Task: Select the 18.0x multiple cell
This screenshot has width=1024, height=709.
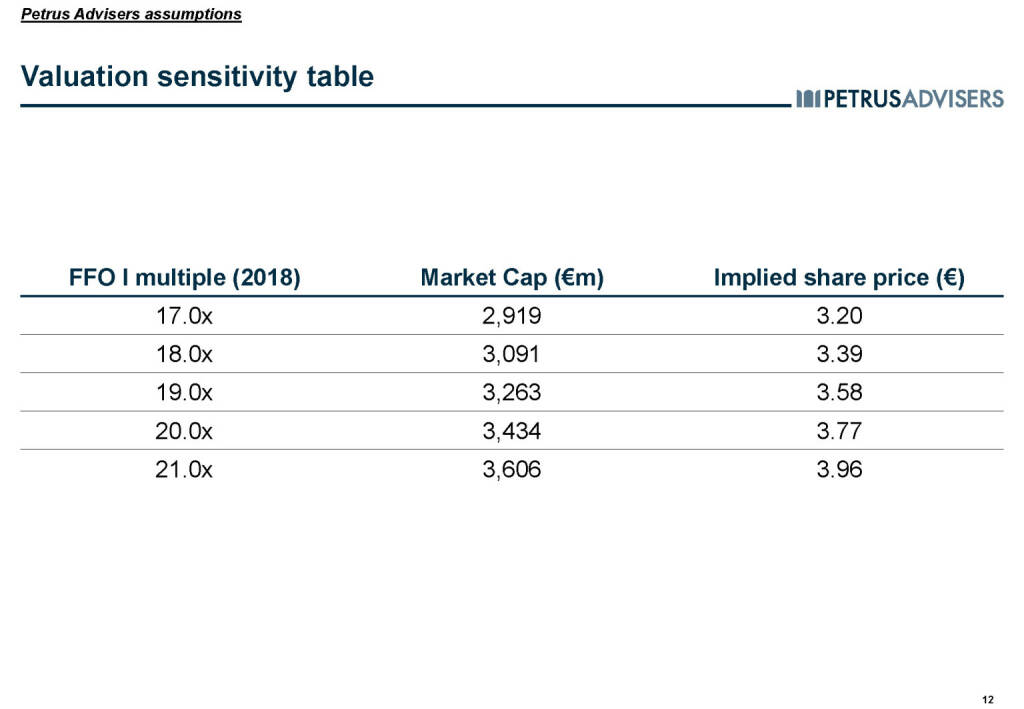Action: point(184,355)
